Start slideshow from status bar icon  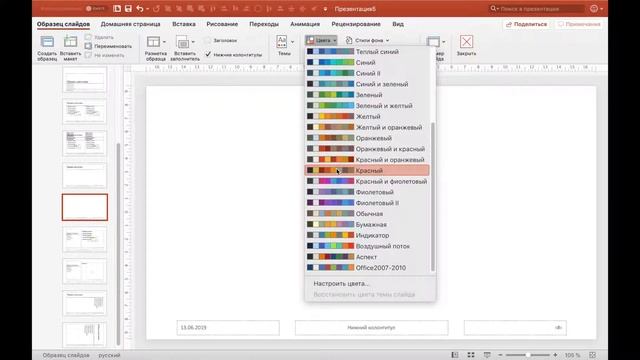487,355
